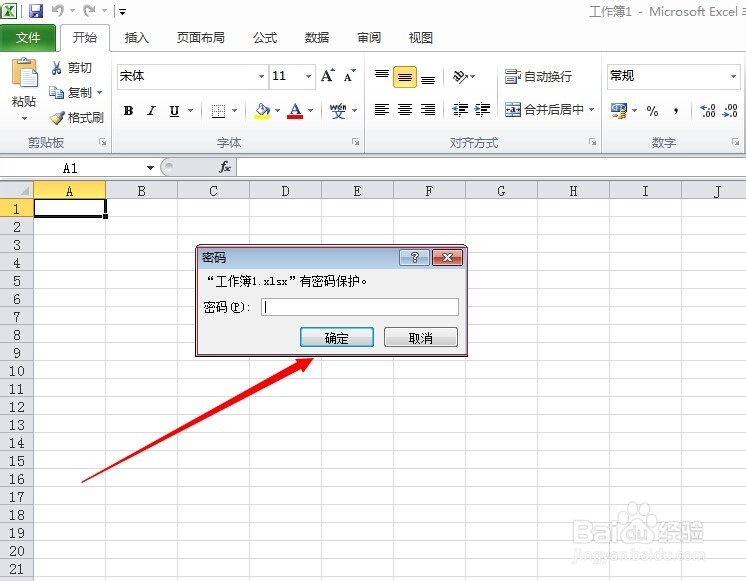Switch to the 视图 tab

click(421, 38)
